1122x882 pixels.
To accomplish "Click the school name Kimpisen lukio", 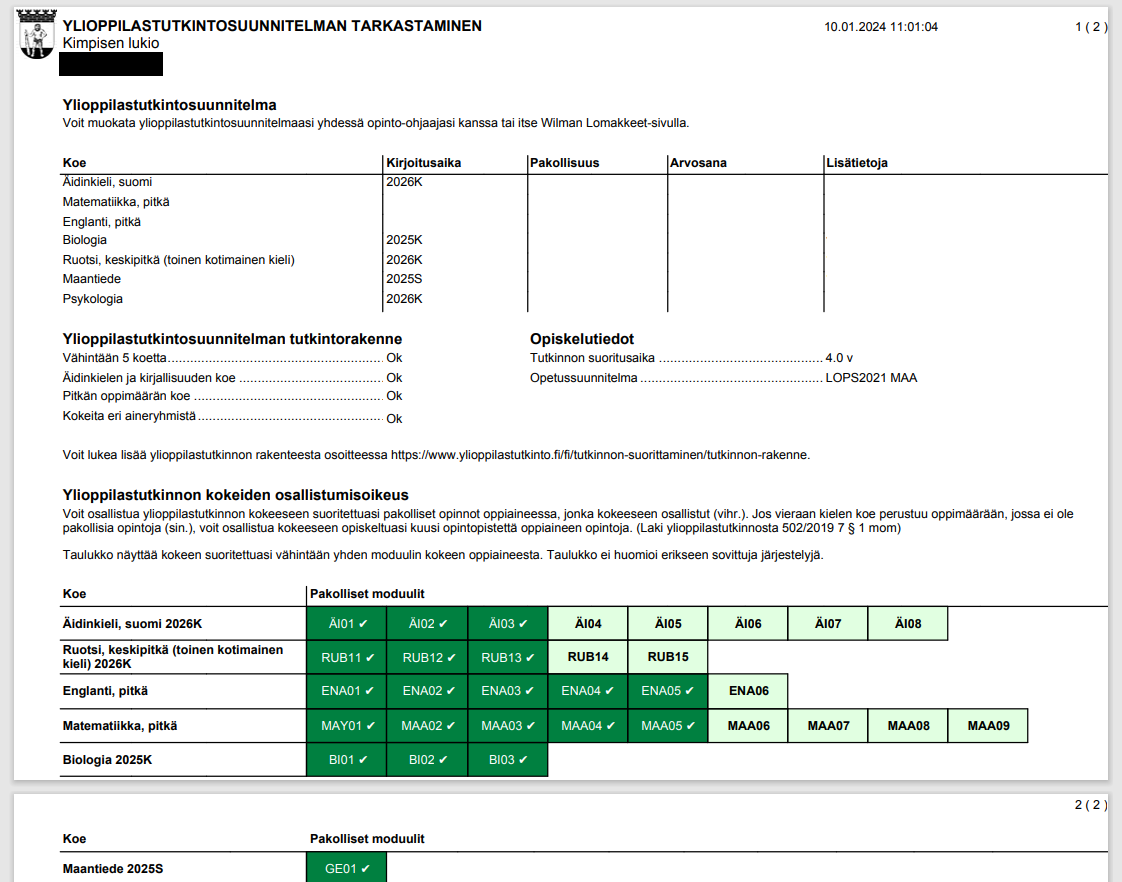I will click(111, 43).
